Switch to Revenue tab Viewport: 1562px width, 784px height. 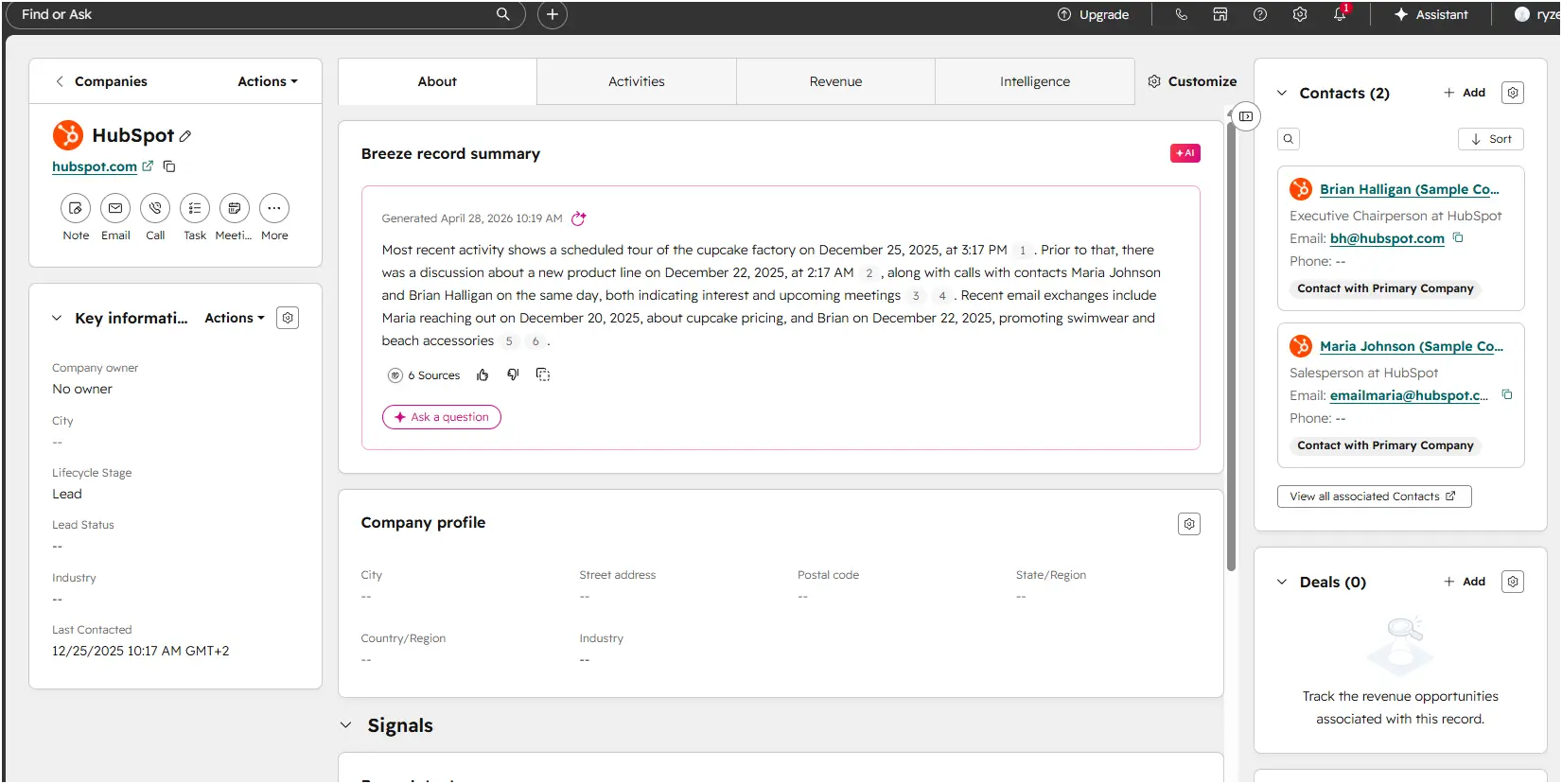pyautogui.click(x=835, y=81)
